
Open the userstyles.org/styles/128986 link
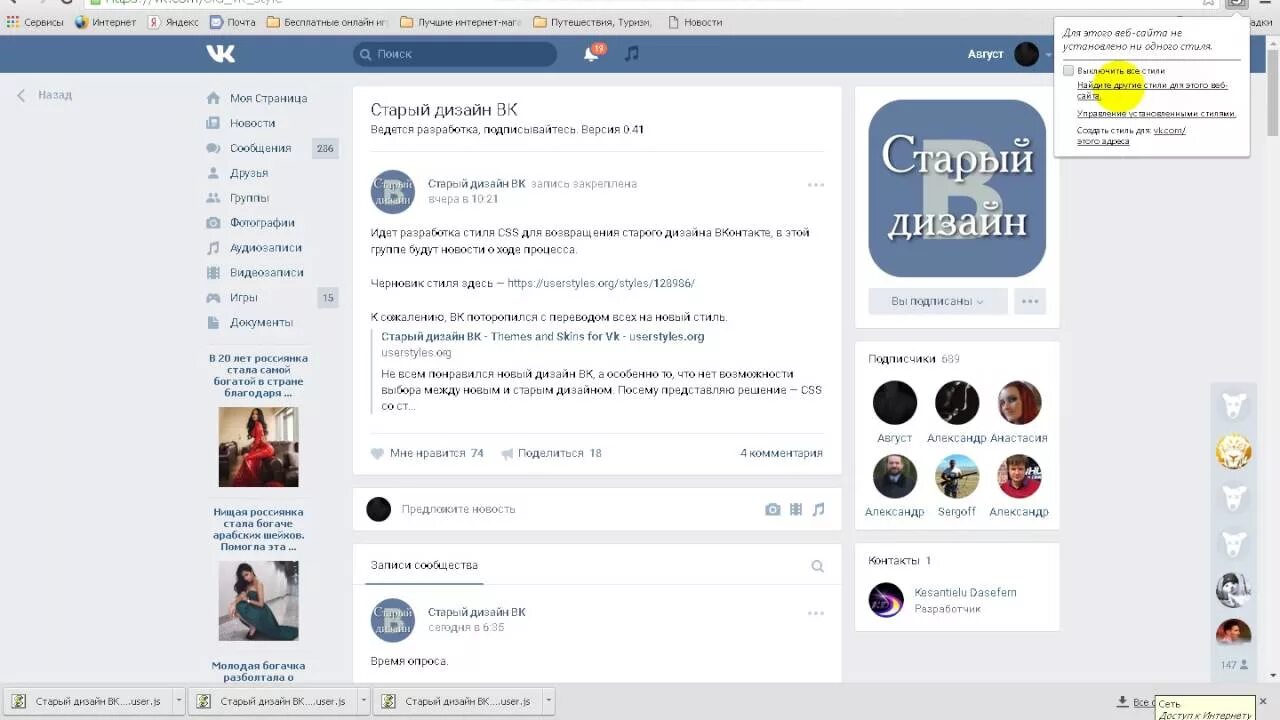[x=601, y=283]
